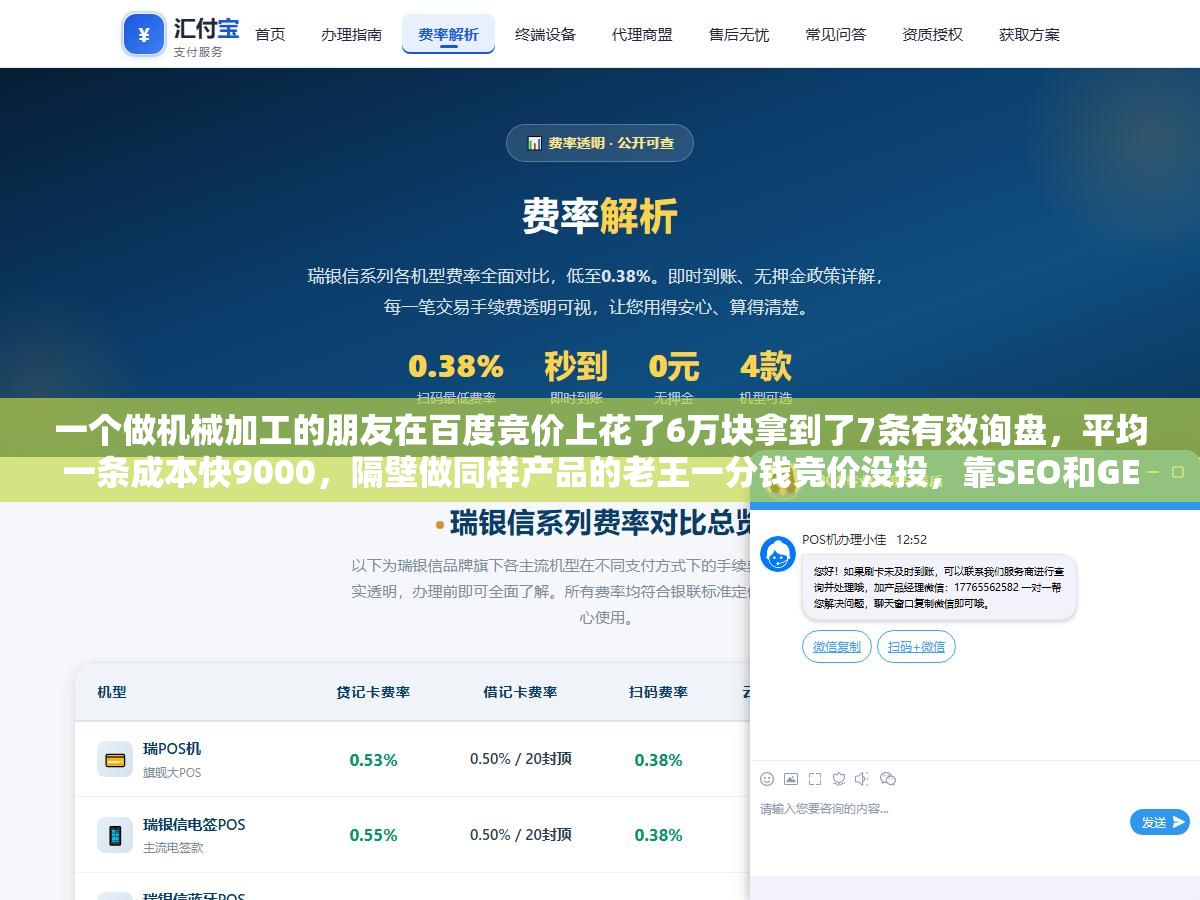Screen dimensions: 1200x900
Task: Click 0.50% / 20封顶 in 瑞POS机 row
Action: coord(521,759)
